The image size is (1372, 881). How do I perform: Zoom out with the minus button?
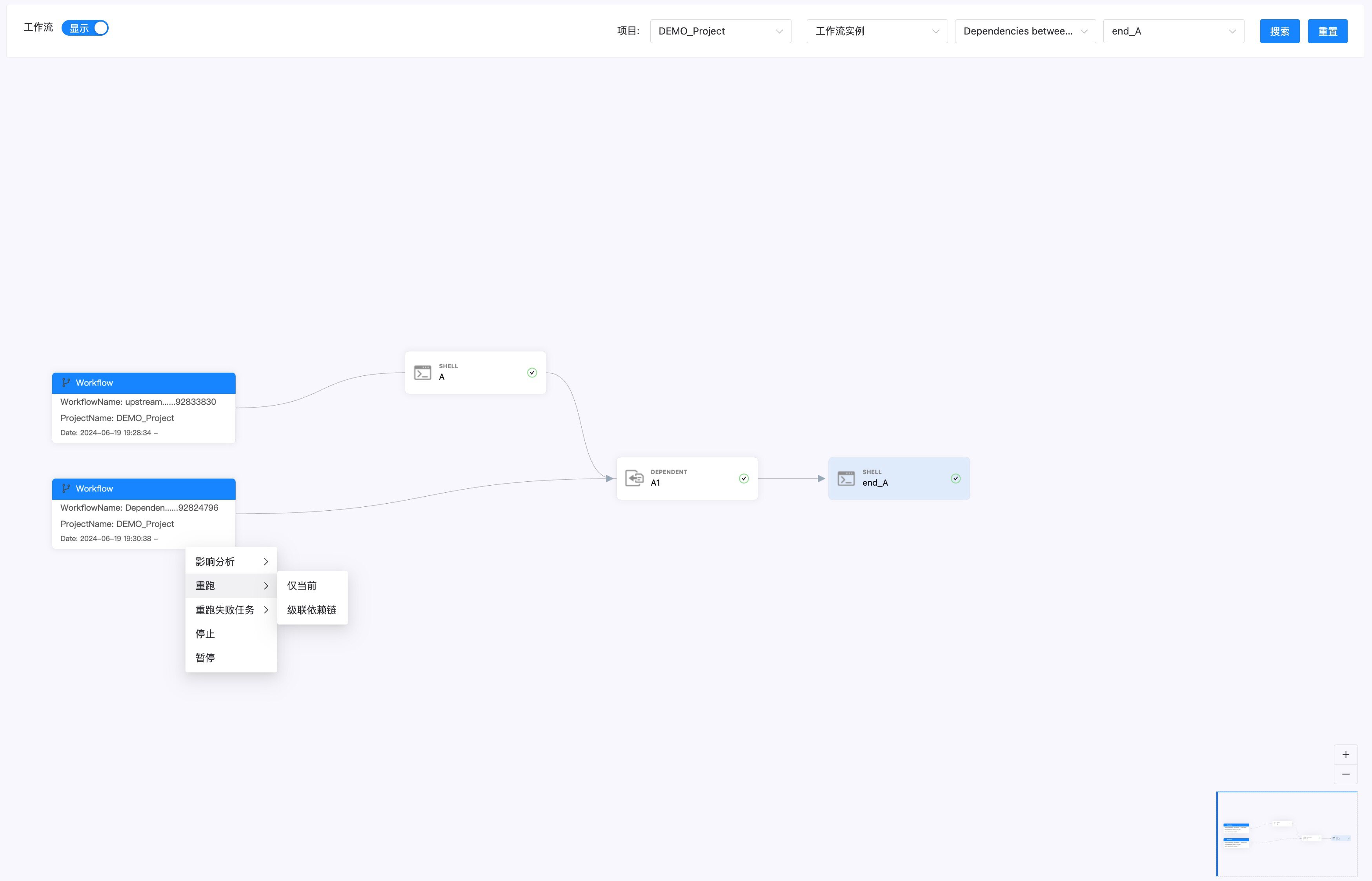[1345, 774]
